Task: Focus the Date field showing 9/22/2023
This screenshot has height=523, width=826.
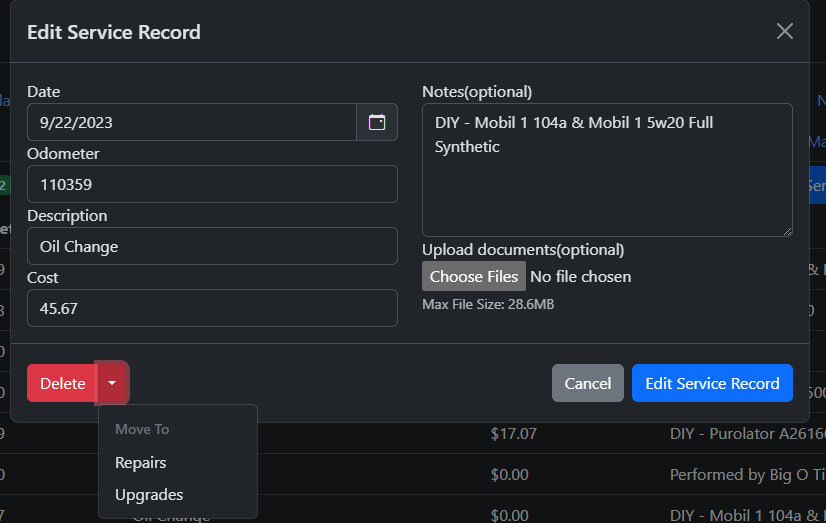Action: [191, 122]
